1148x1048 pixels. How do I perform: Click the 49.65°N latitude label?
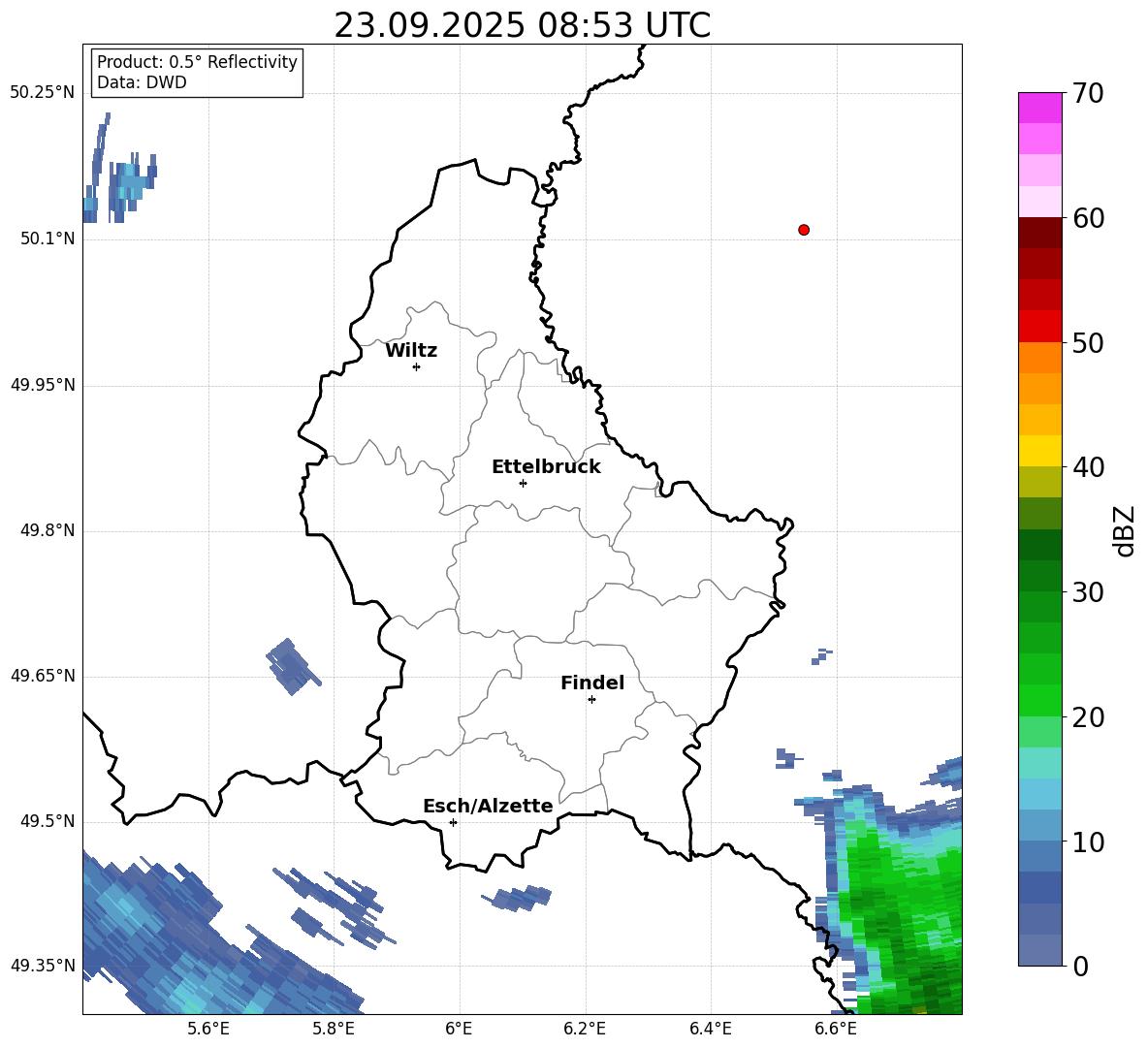pos(43,676)
